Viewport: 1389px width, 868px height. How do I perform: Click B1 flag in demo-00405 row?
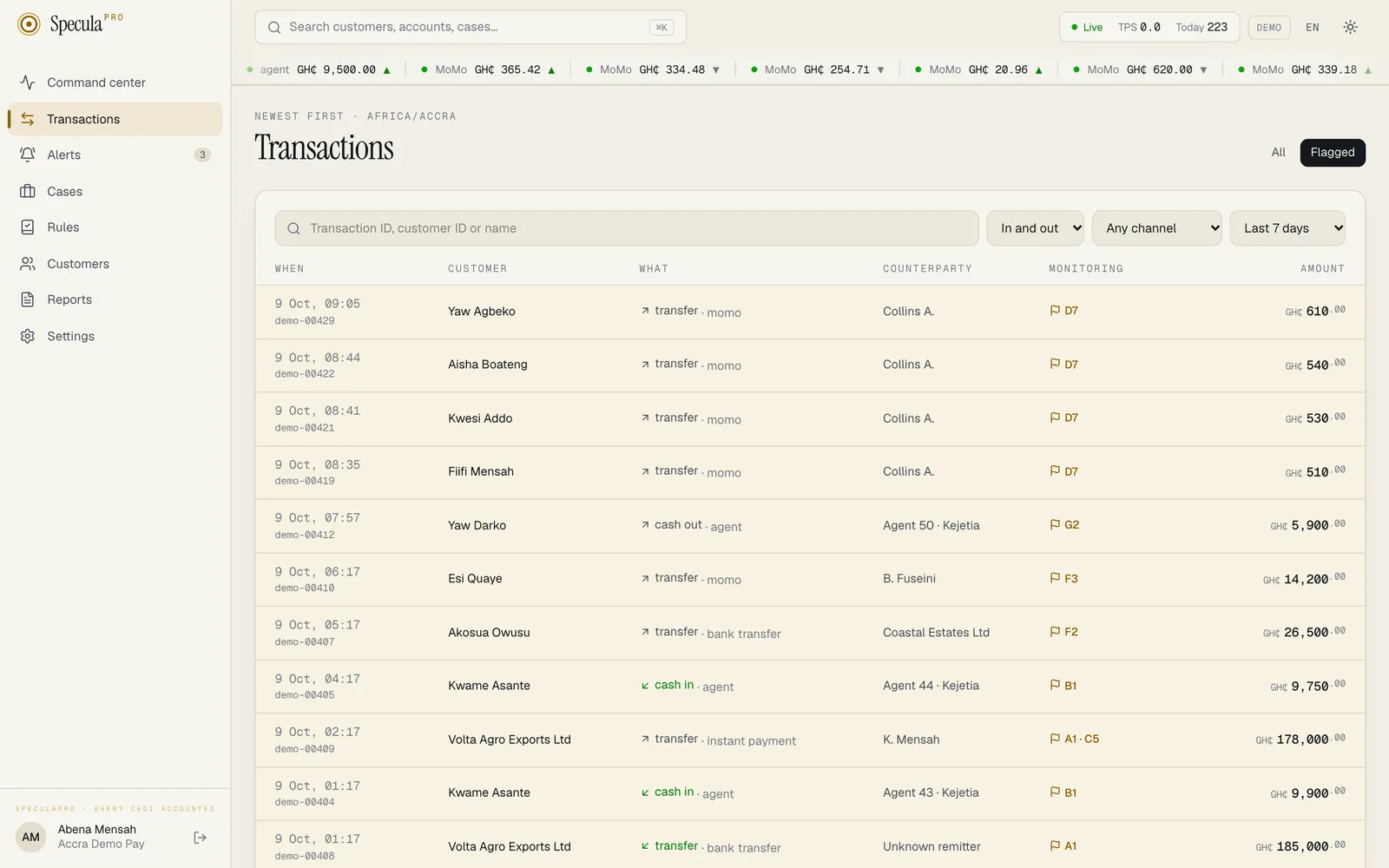[x=1063, y=686]
